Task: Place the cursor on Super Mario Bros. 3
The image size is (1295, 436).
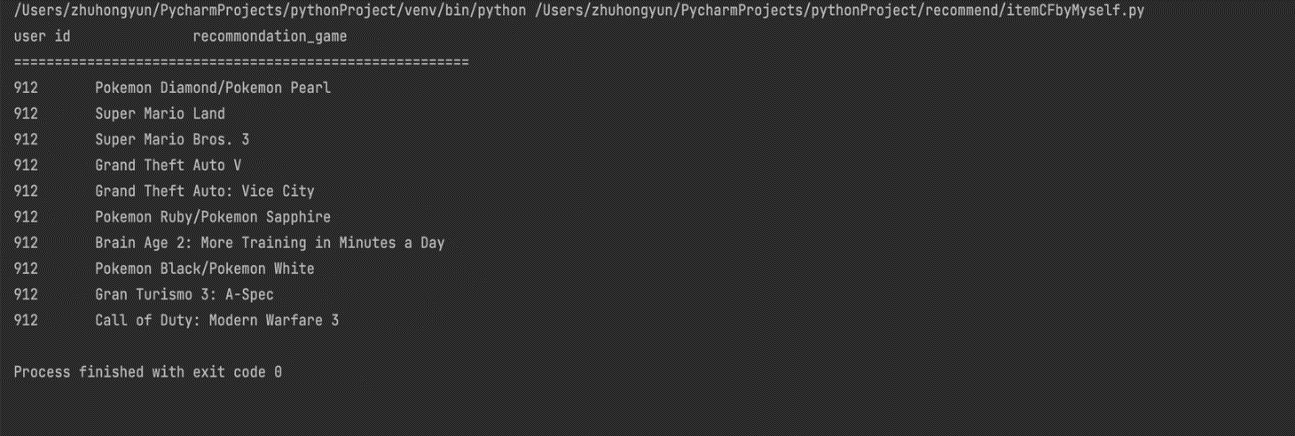Action: point(172,140)
